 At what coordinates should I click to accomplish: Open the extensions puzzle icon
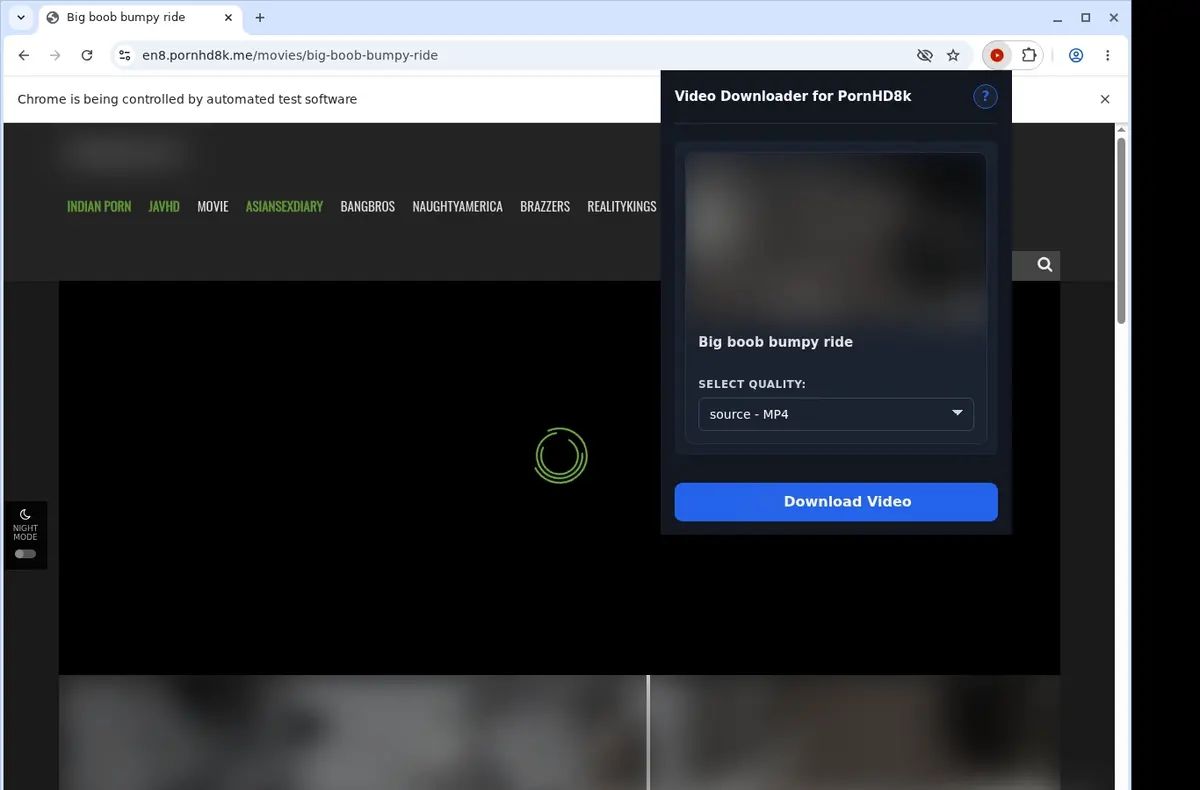point(1029,56)
